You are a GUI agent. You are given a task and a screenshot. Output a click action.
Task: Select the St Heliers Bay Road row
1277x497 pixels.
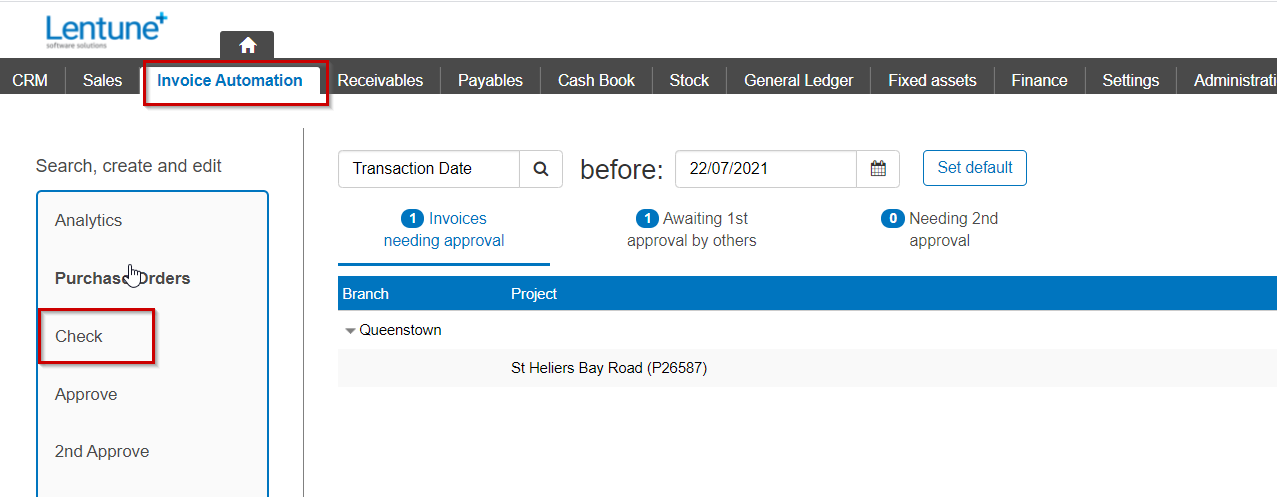coord(609,368)
